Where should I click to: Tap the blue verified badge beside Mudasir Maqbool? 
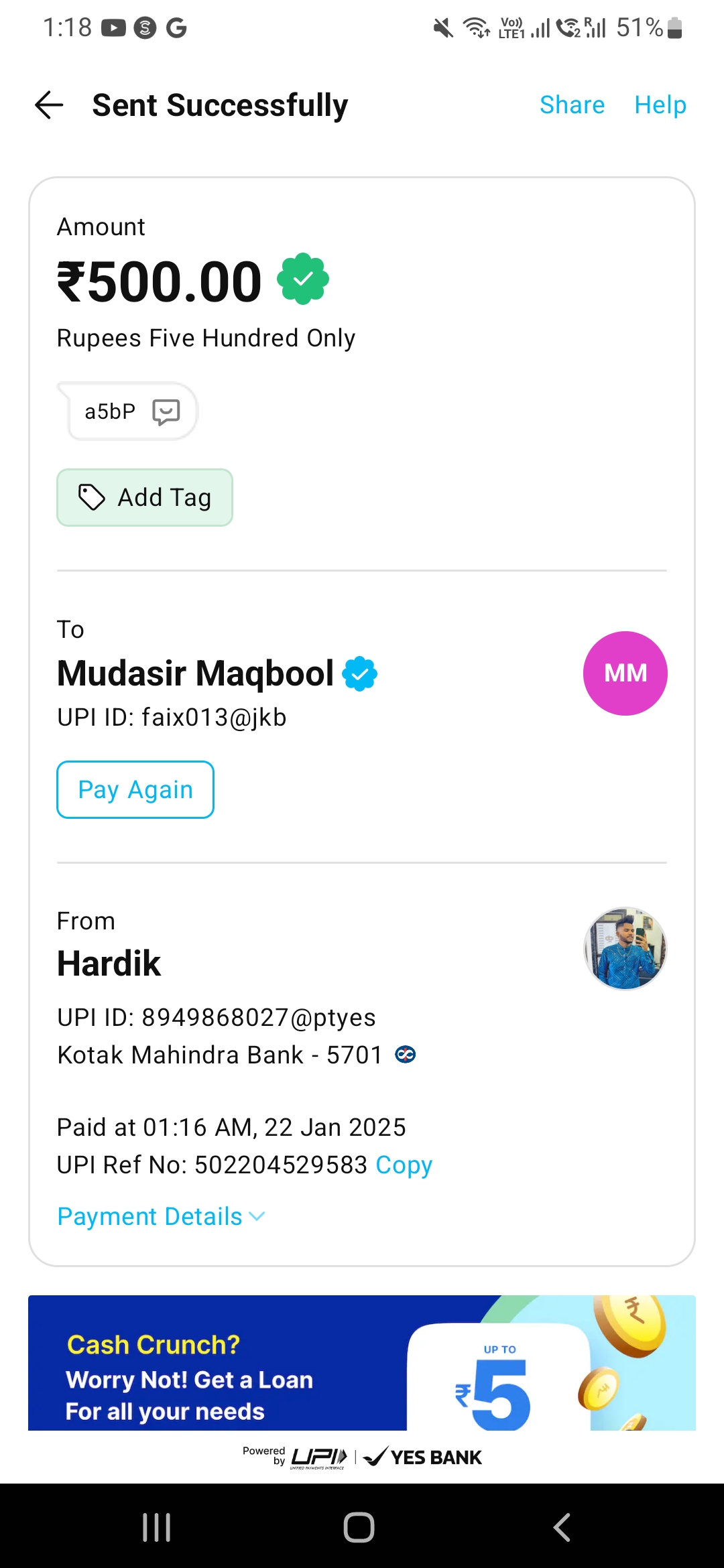pos(360,673)
